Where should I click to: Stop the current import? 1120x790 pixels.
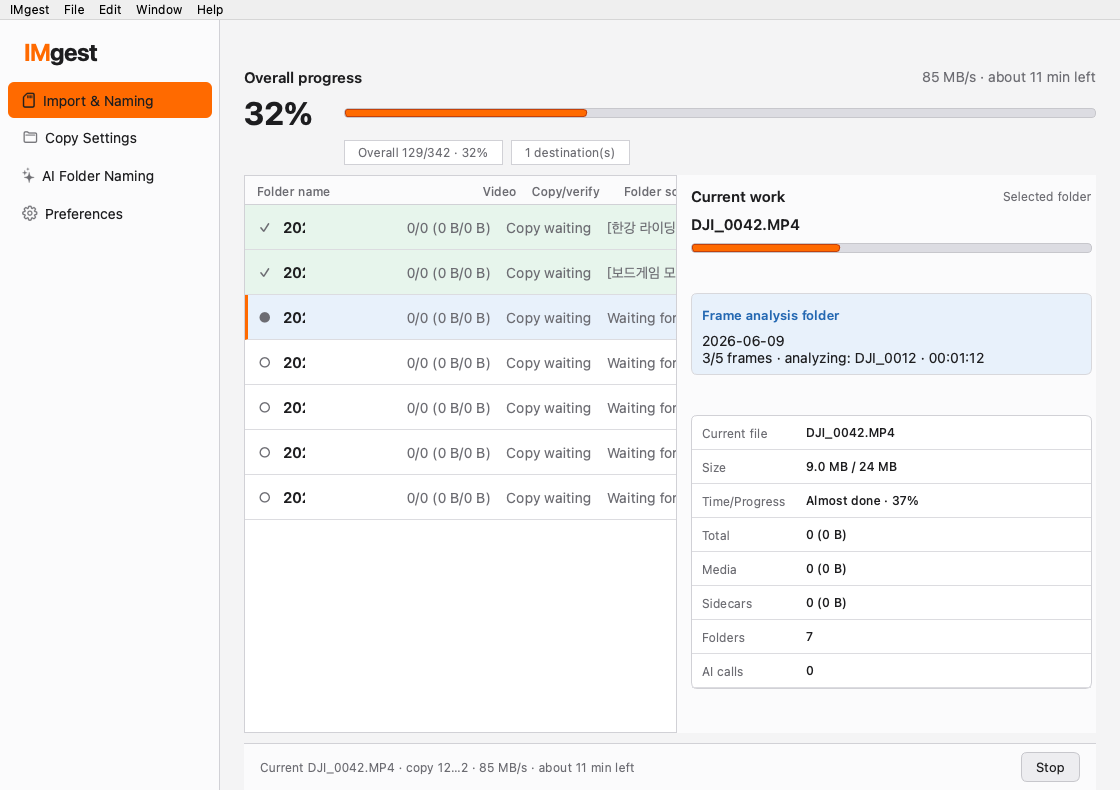pos(1050,767)
